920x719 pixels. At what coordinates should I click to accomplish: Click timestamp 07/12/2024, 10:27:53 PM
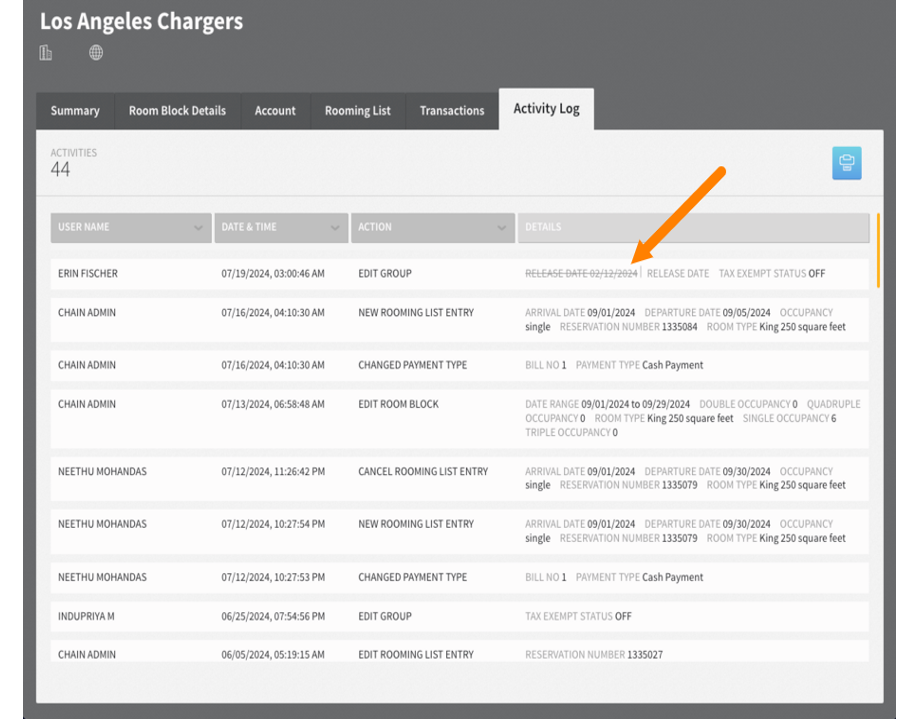click(273, 578)
